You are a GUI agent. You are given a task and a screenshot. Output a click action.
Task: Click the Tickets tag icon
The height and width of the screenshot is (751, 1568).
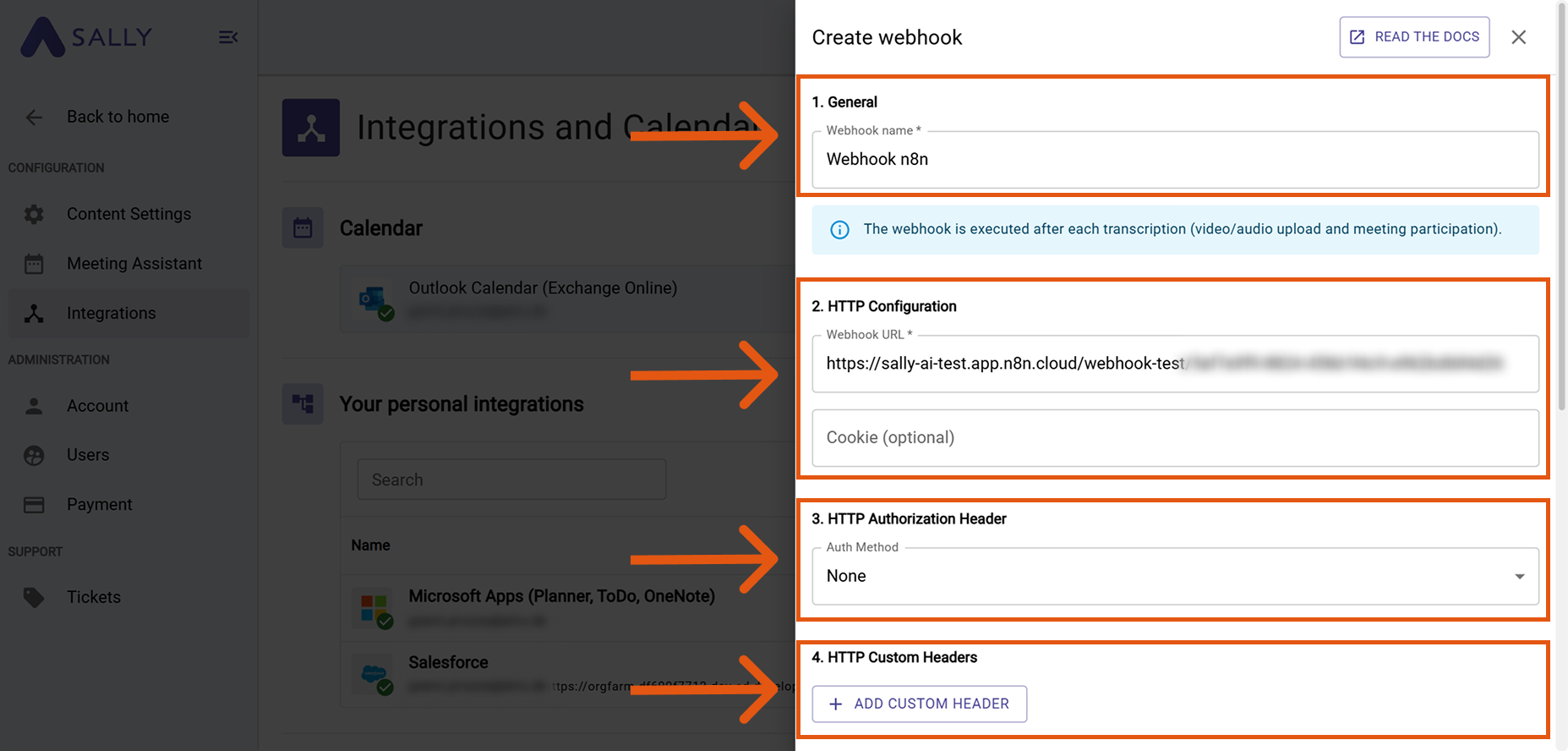(x=34, y=597)
